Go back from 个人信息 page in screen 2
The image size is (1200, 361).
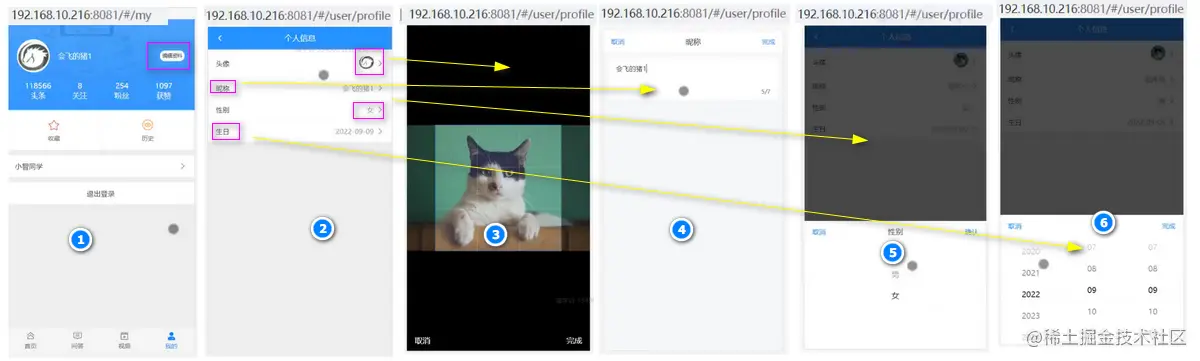[220, 38]
